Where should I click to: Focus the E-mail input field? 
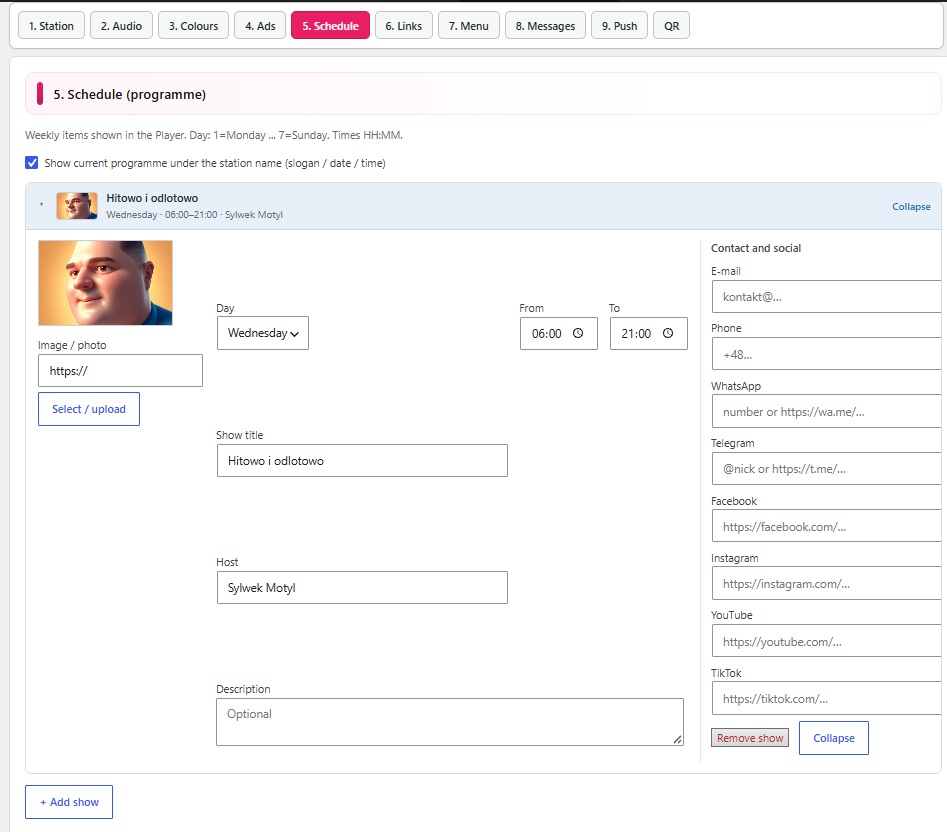pyautogui.click(x=826, y=296)
